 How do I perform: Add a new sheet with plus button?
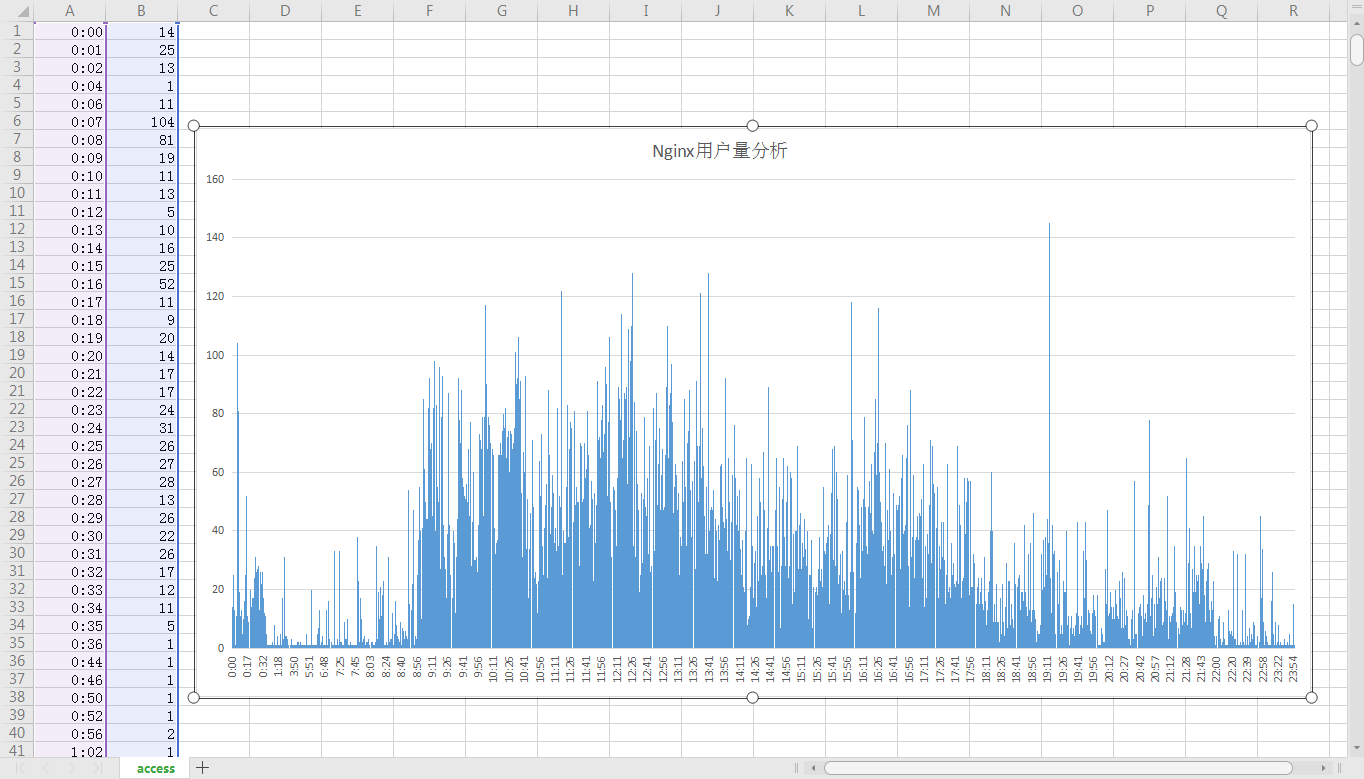(x=203, y=768)
